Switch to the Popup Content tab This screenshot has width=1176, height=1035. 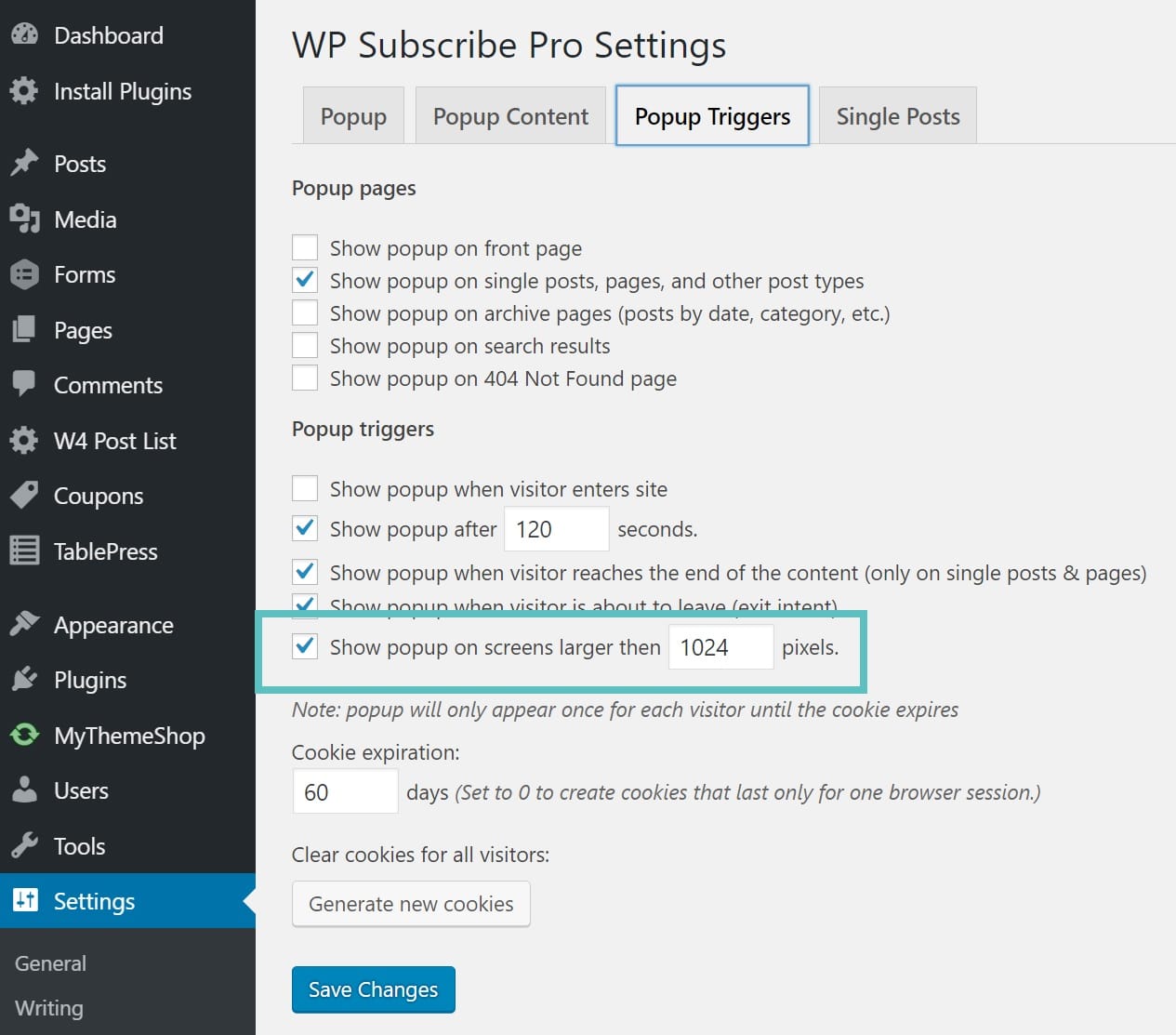coord(510,115)
